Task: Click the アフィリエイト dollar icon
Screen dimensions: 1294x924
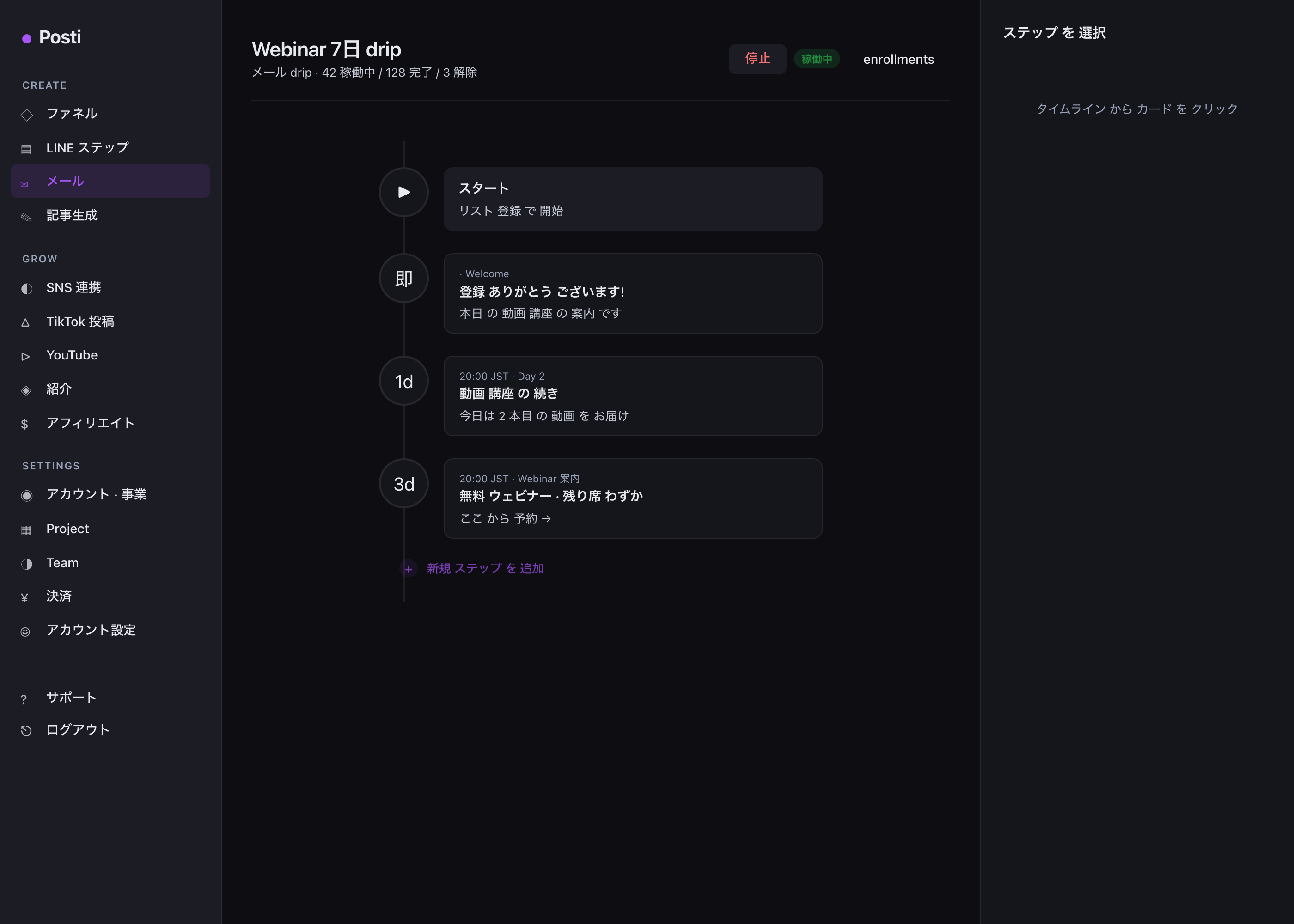Action: coord(24,424)
